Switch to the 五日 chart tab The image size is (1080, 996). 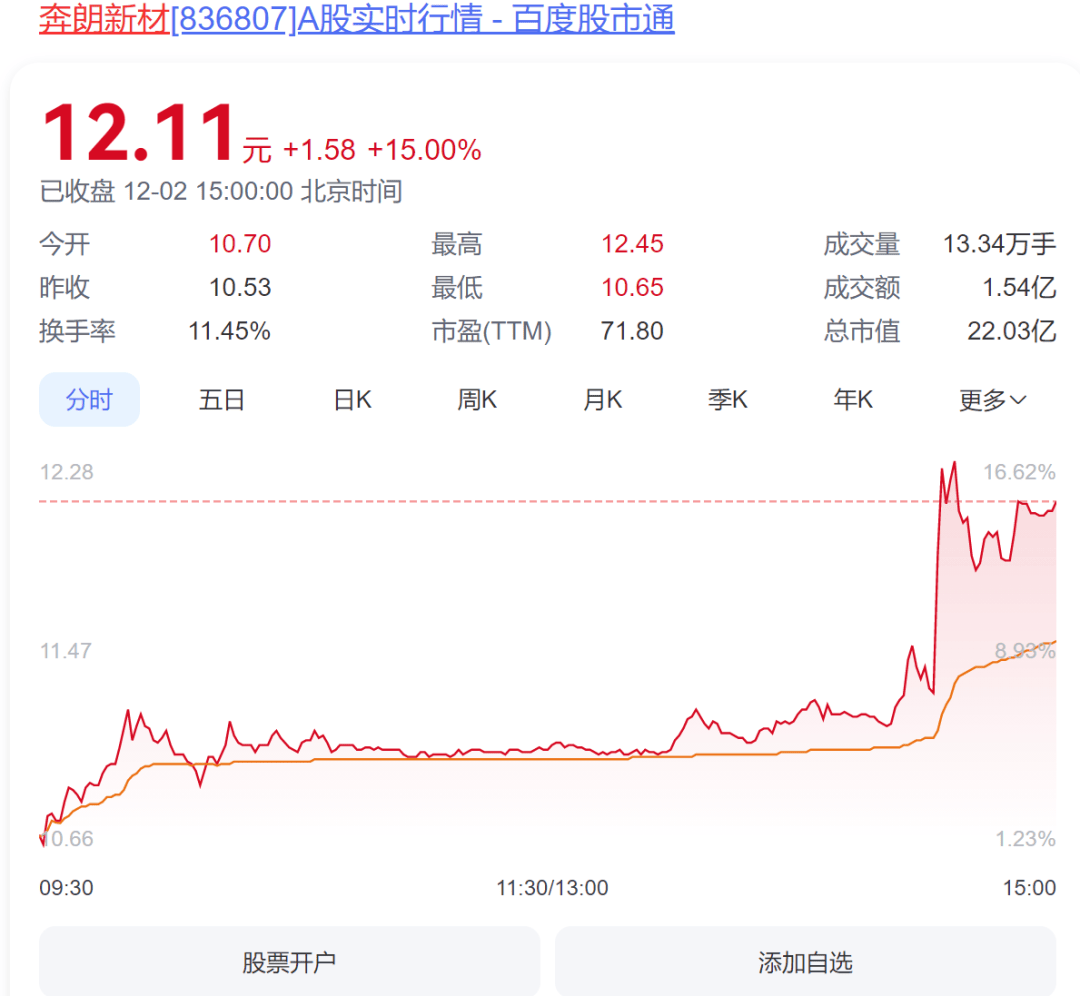[x=222, y=400]
